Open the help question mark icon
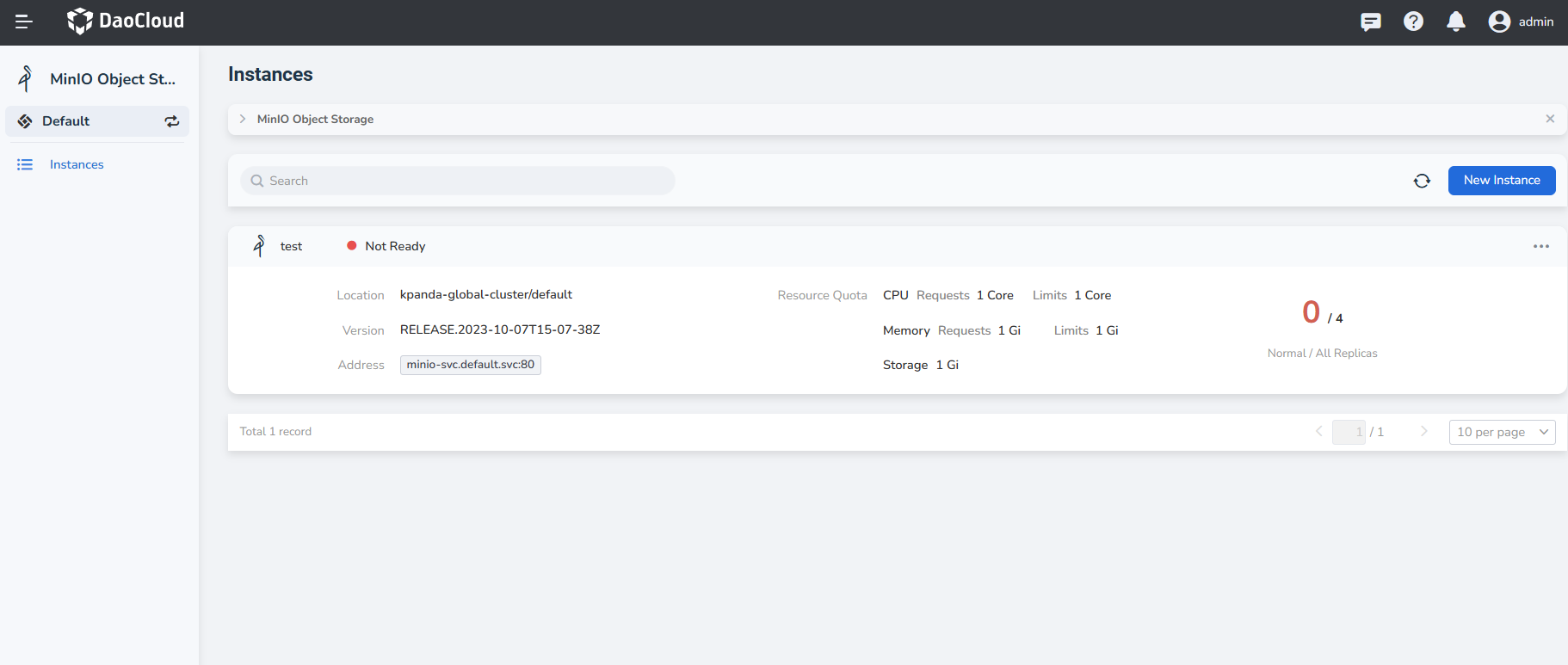The width and height of the screenshot is (1568, 665). pos(1413,22)
